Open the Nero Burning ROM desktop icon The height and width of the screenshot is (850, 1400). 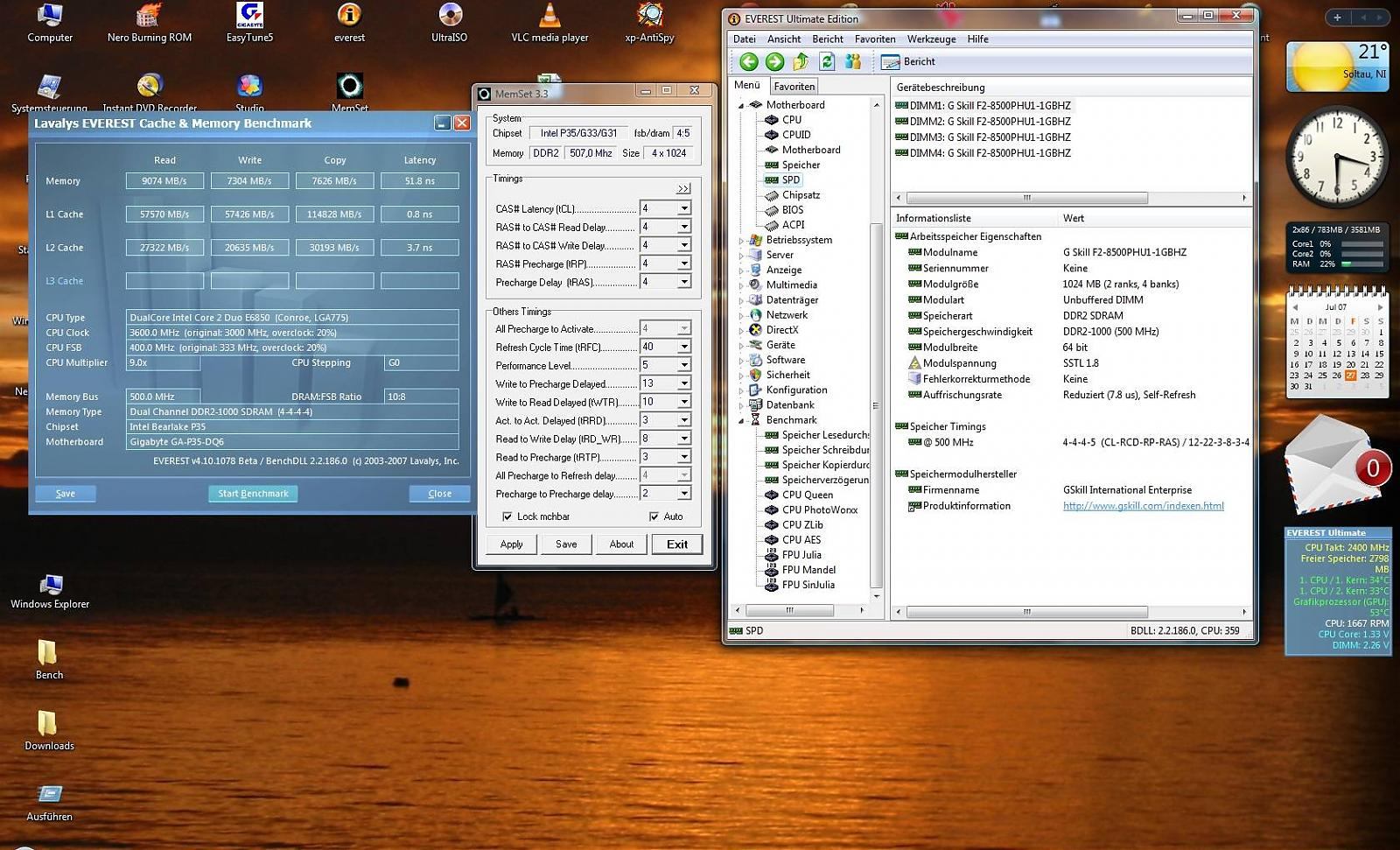150,24
